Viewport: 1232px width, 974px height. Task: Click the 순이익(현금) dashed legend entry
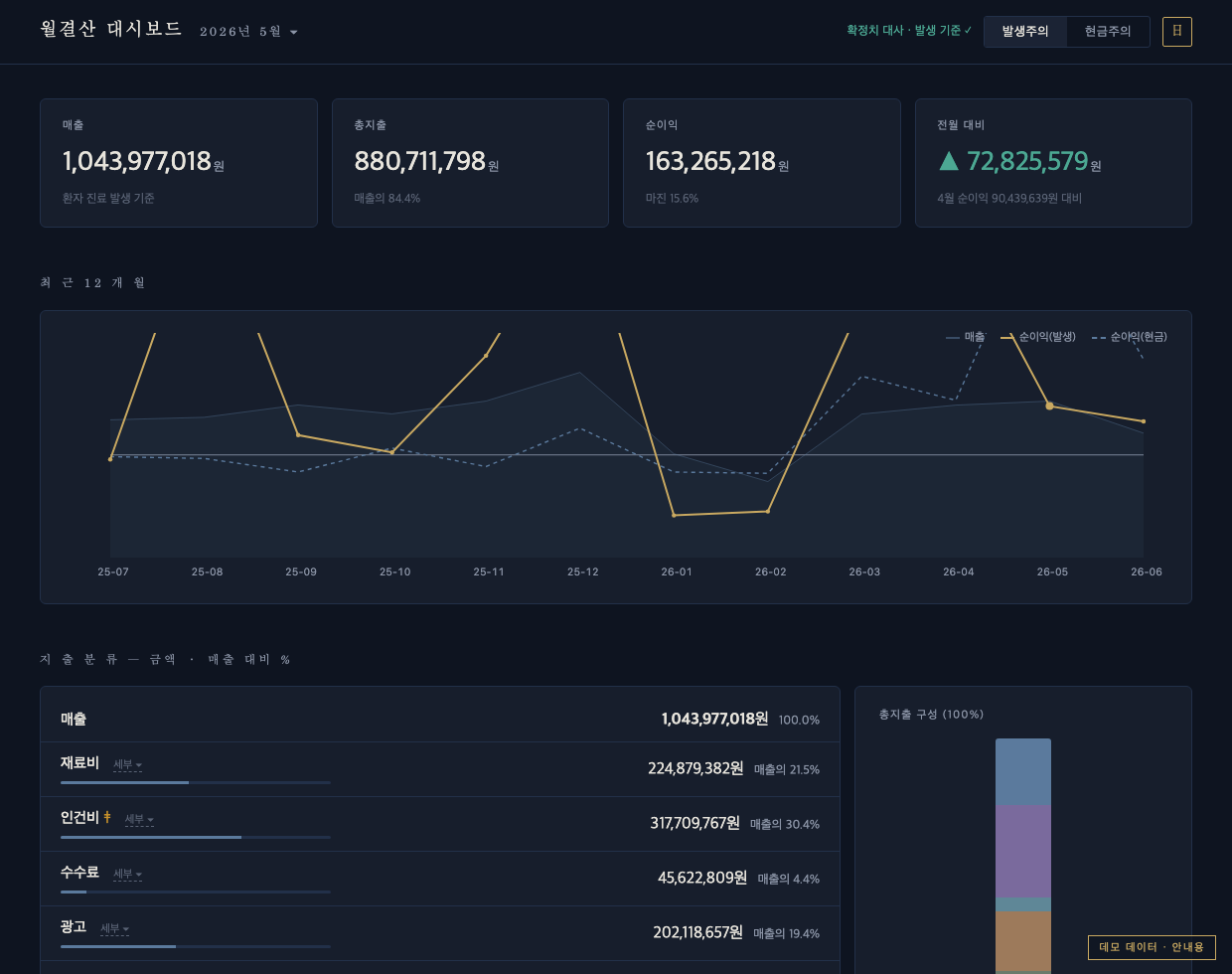[1129, 337]
